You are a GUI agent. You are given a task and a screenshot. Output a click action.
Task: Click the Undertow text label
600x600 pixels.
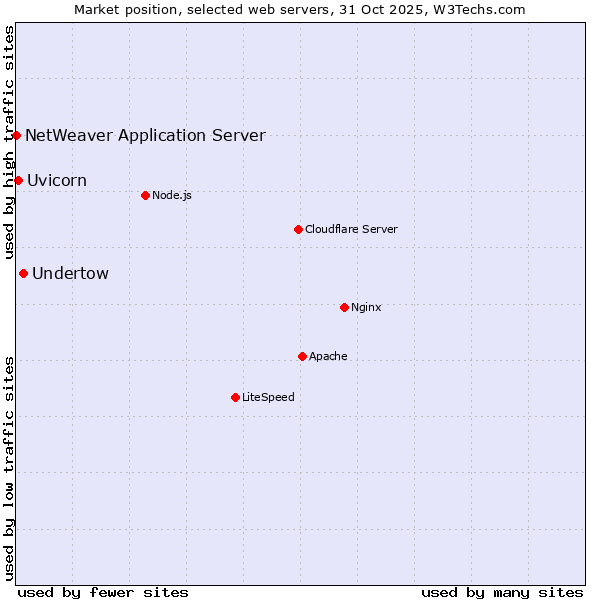70,273
